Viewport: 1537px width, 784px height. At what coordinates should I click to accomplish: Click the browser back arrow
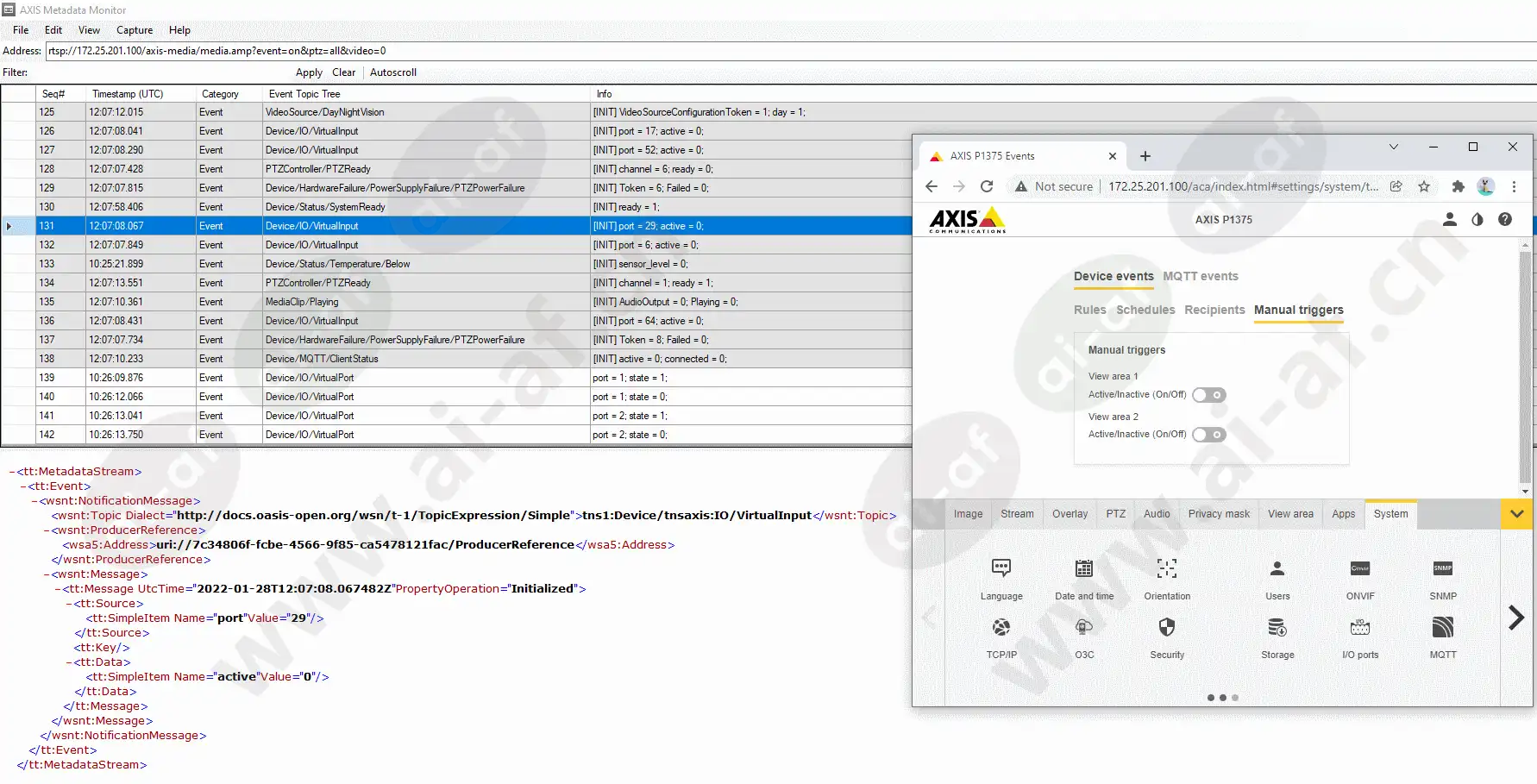click(x=932, y=186)
